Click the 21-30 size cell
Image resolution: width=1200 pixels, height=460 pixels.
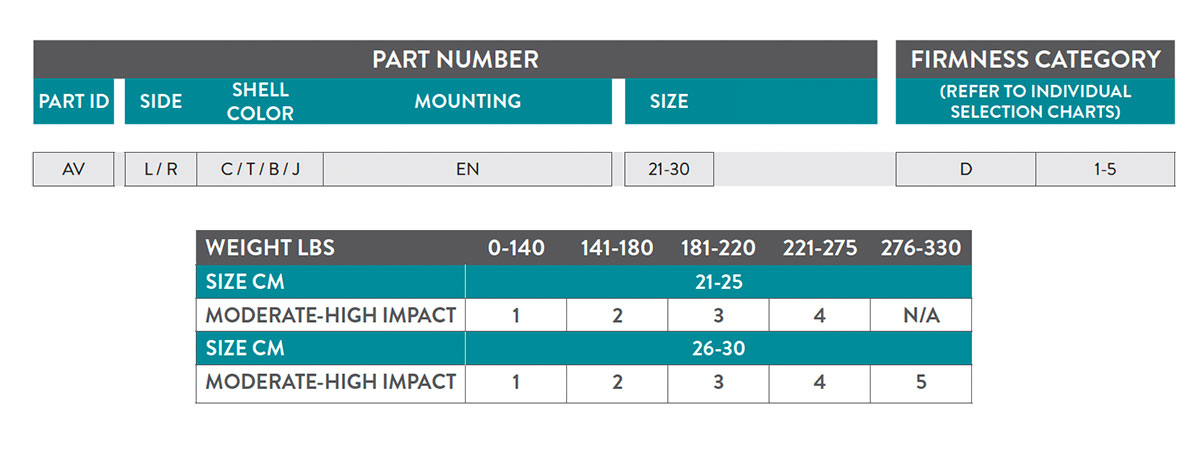(x=669, y=169)
